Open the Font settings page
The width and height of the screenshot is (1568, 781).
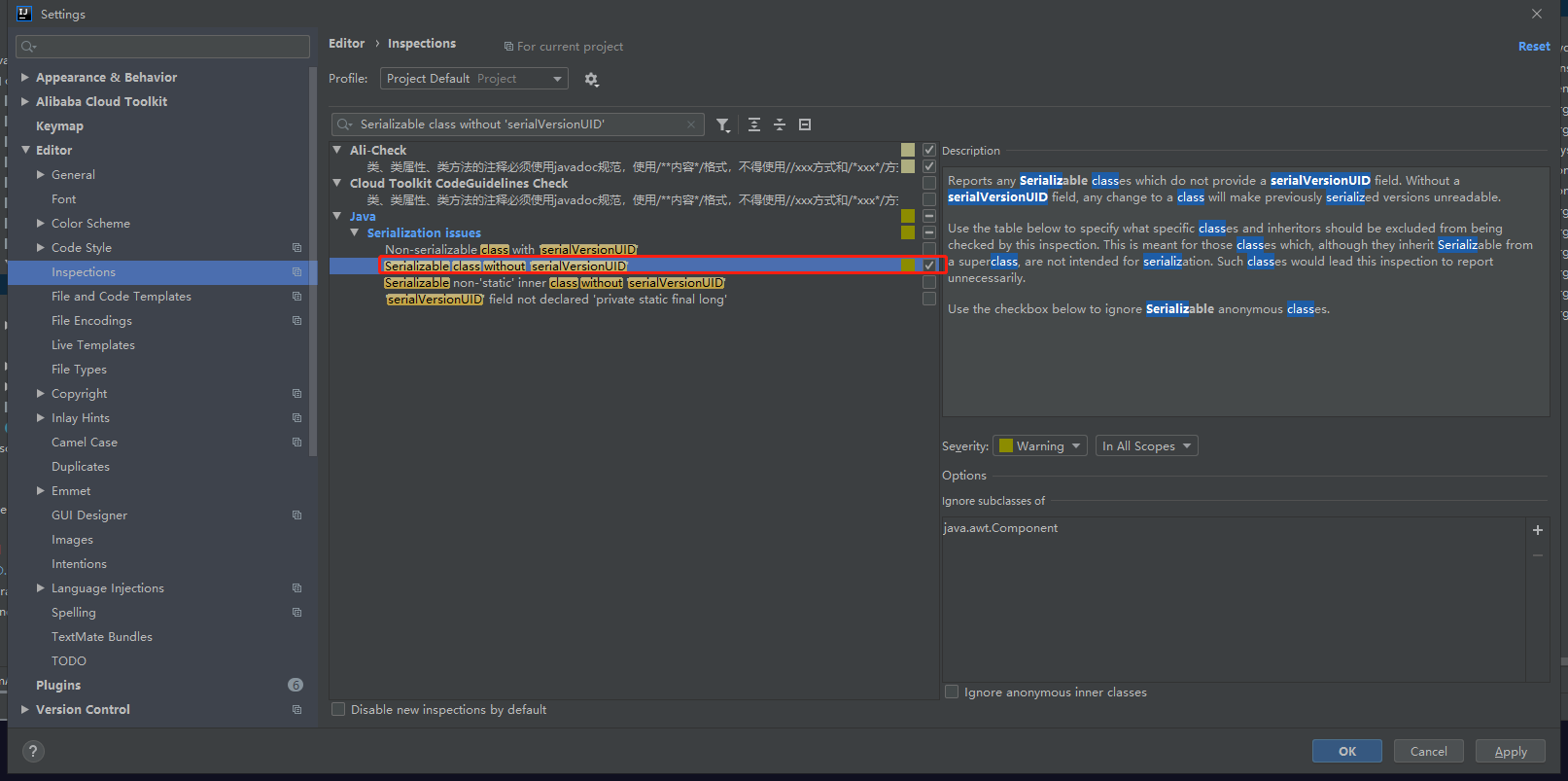pos(63,199)
